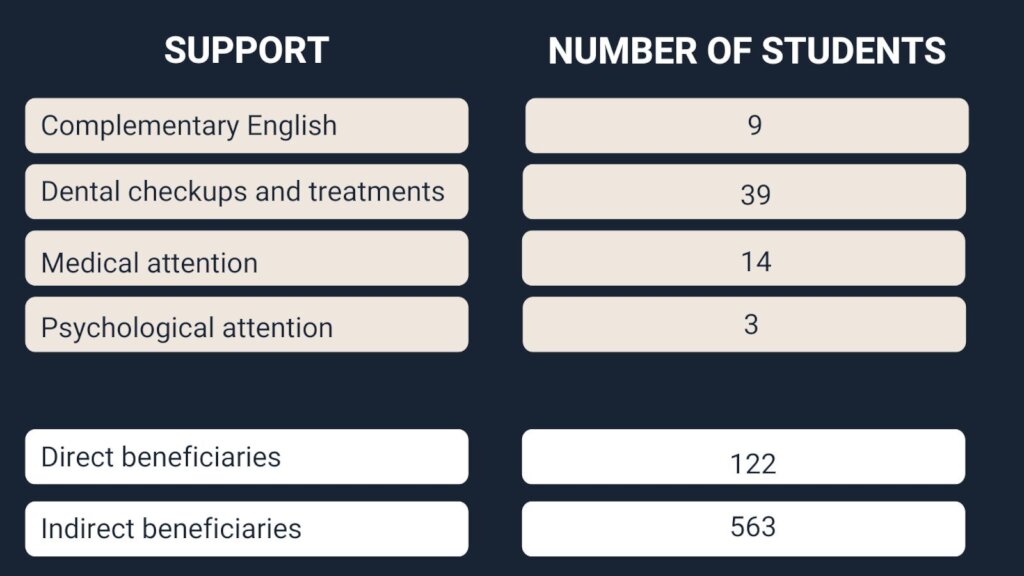
Task: Click the 122 direct beneficiaries value
Action: [753, 464]
